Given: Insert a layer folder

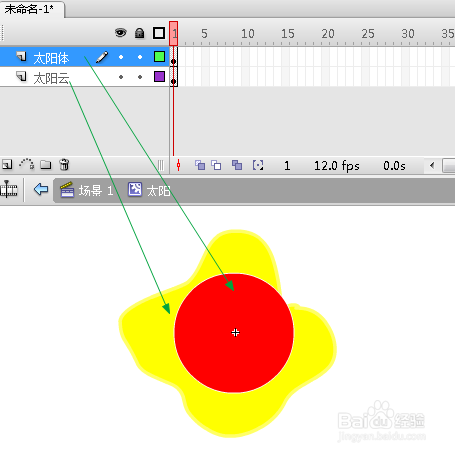Looking at the screenshot, I should coord(46,164).
